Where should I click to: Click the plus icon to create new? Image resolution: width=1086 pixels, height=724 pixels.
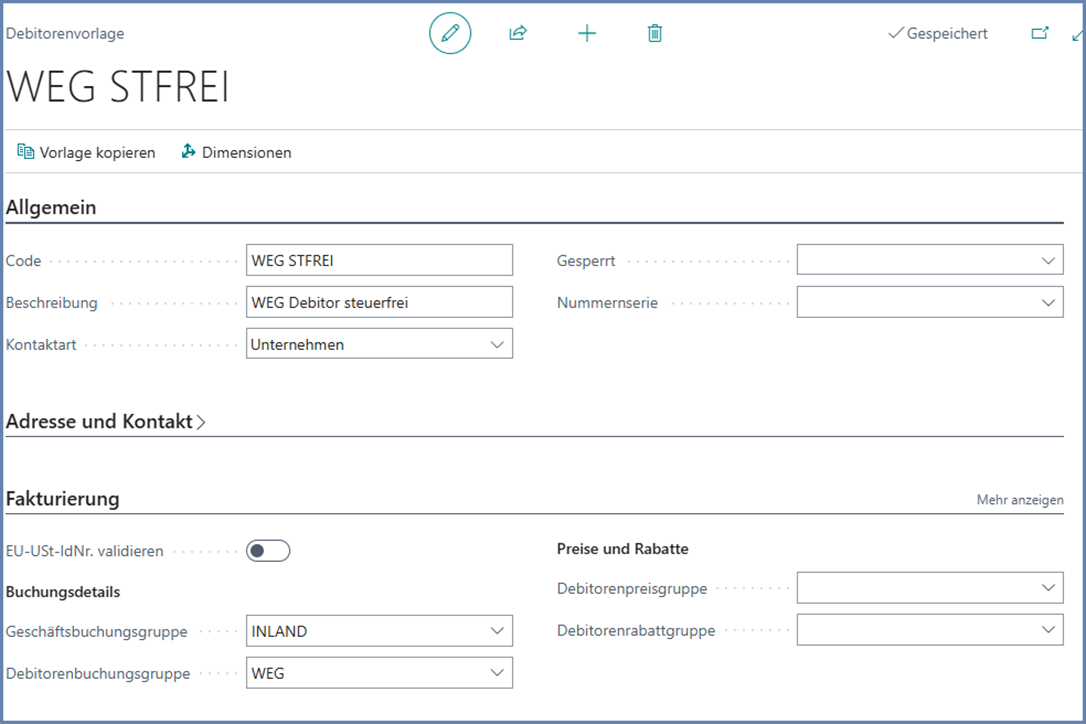[587, 34]
